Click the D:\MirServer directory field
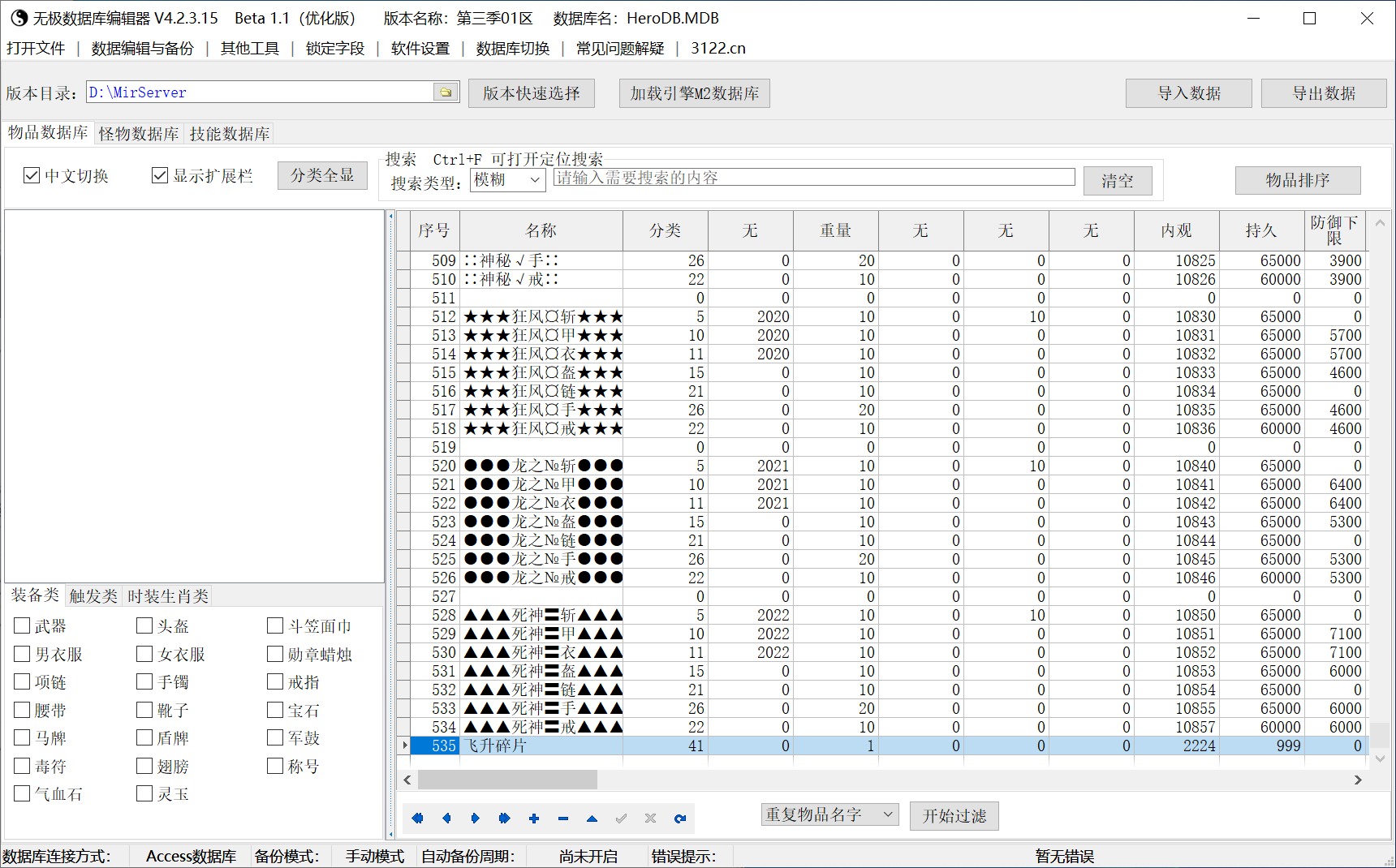1396x868 pixels. (261, 92)
